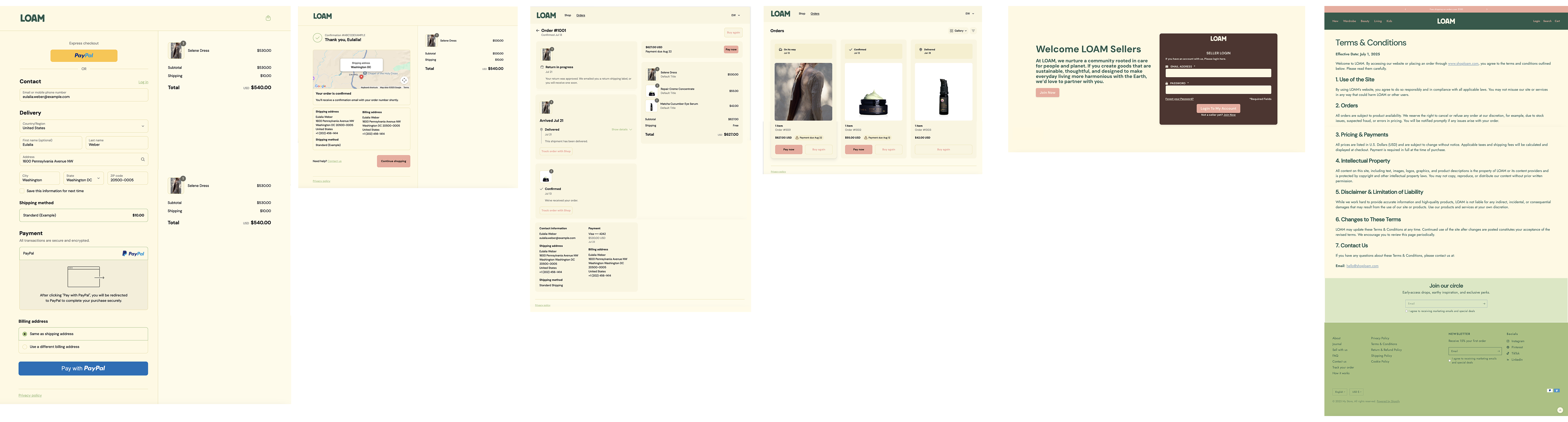Click the map recenter icon on confirmation page
1568x422 pixels.
pos(404,80)
